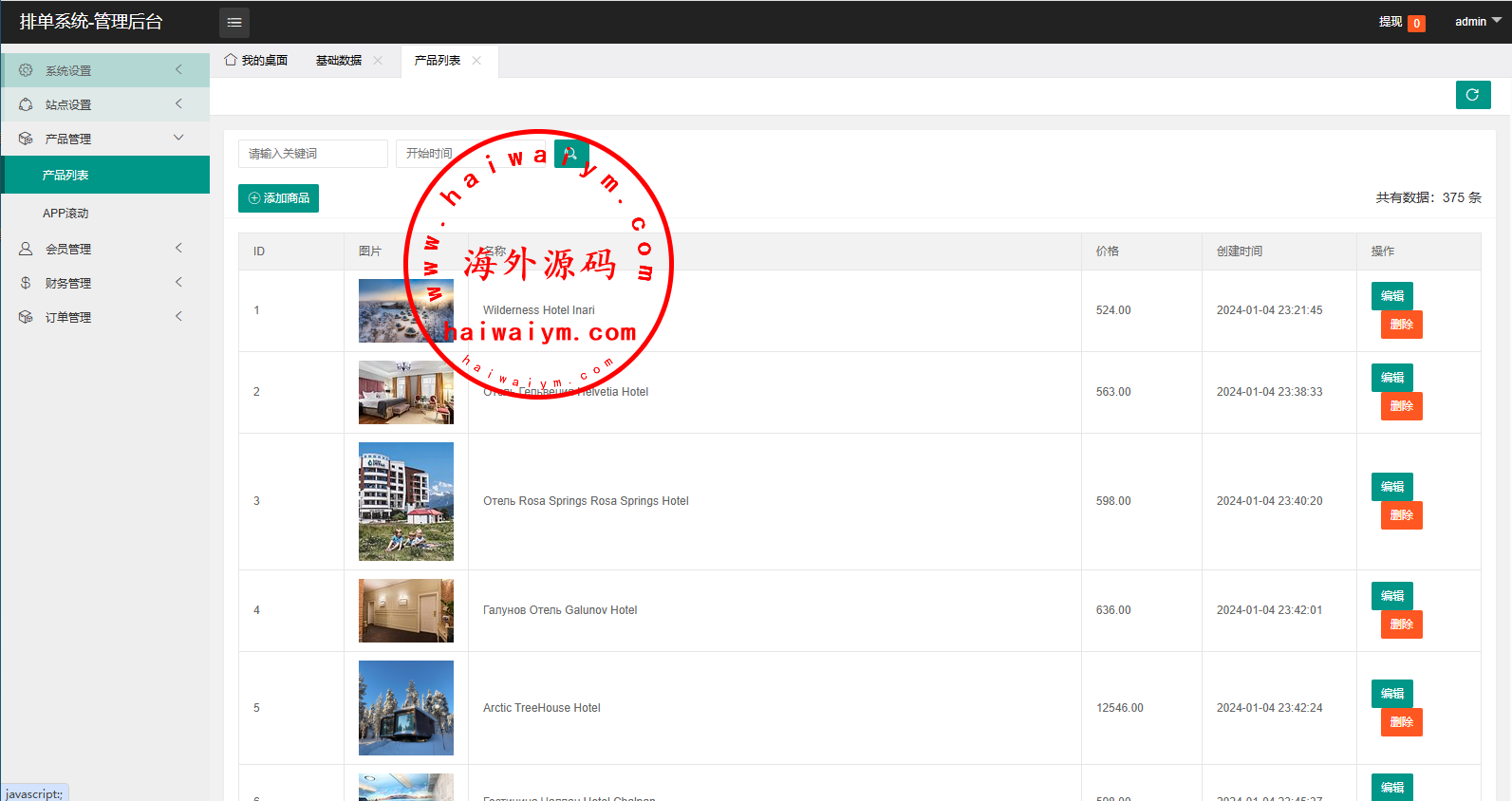Collapse the 产品管理 sidebar menu
The height and width of the screenshot is (801, 1512).
(105, 139)
